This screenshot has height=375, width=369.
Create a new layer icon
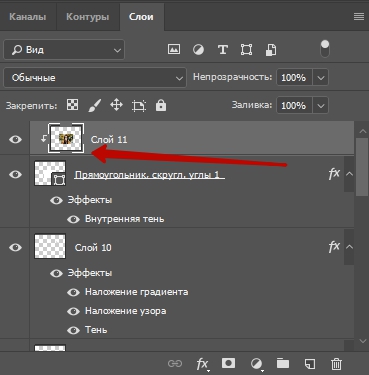coord(310,363)
